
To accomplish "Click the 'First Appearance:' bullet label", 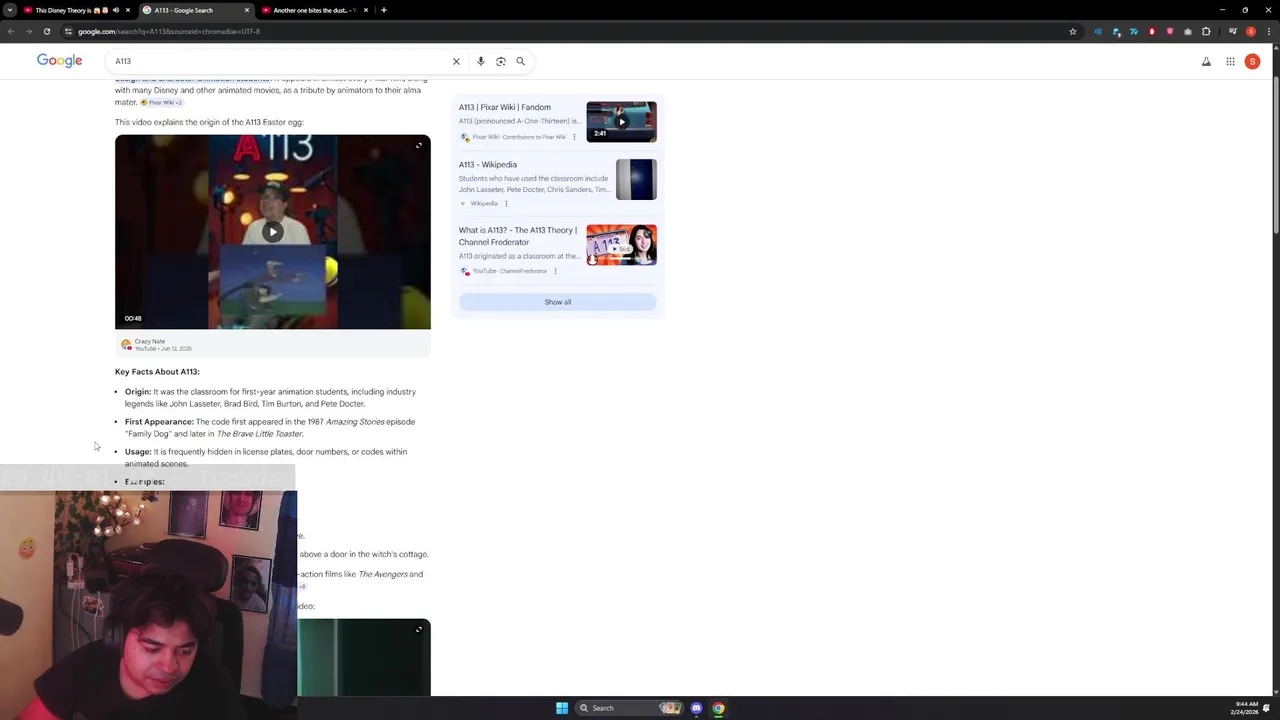I will coord(159,422).
